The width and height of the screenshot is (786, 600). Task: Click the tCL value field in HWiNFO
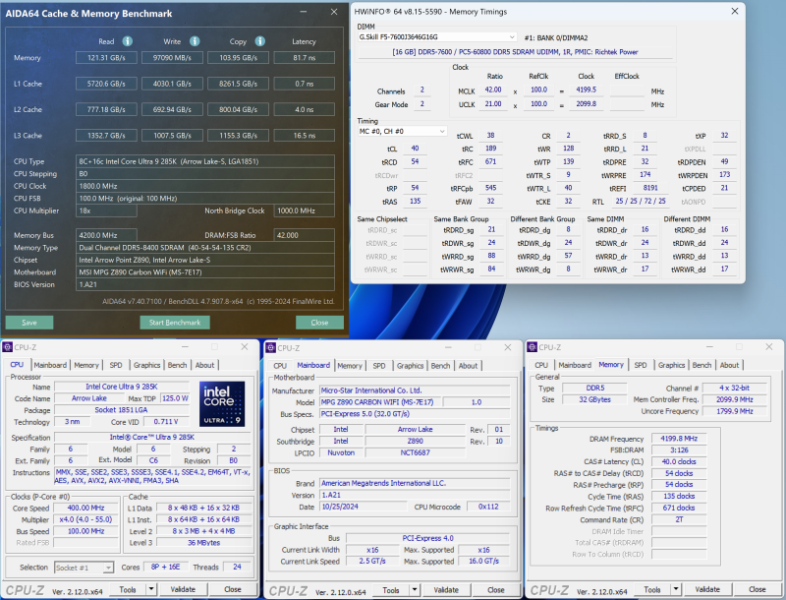coord(415,148)
